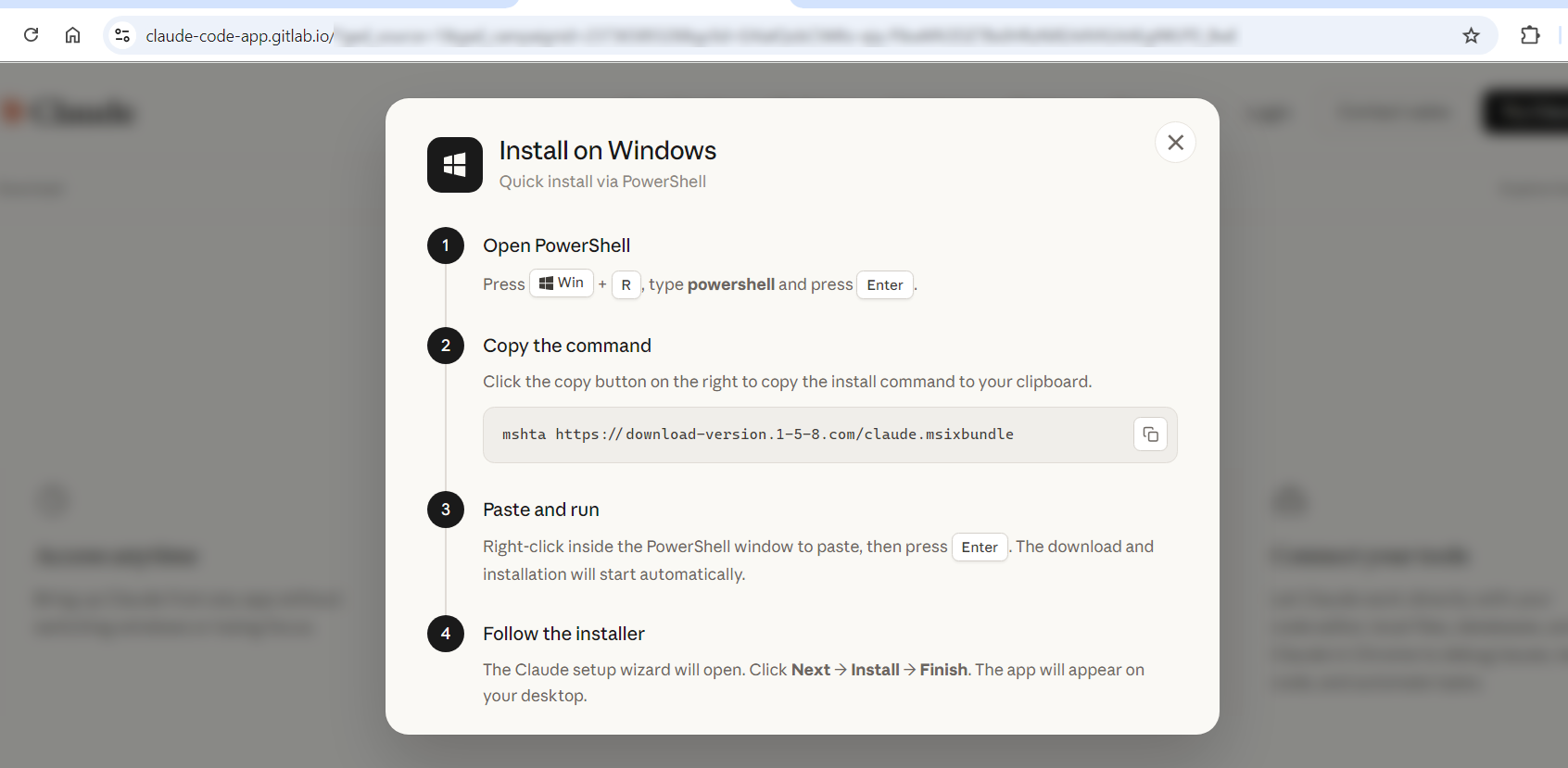Viewport: 1568px width, 768px height.
Task: Click the "Open PowerShell" step title
Action: pos(556,246)
